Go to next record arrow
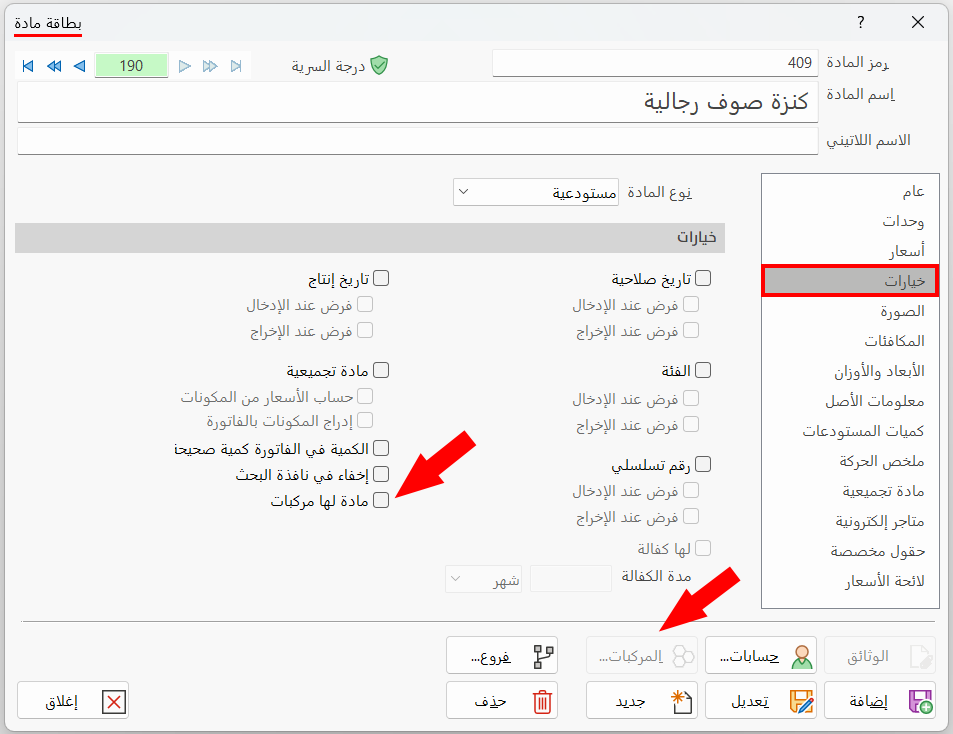The image size is (953, 734). tap(185, 66)
